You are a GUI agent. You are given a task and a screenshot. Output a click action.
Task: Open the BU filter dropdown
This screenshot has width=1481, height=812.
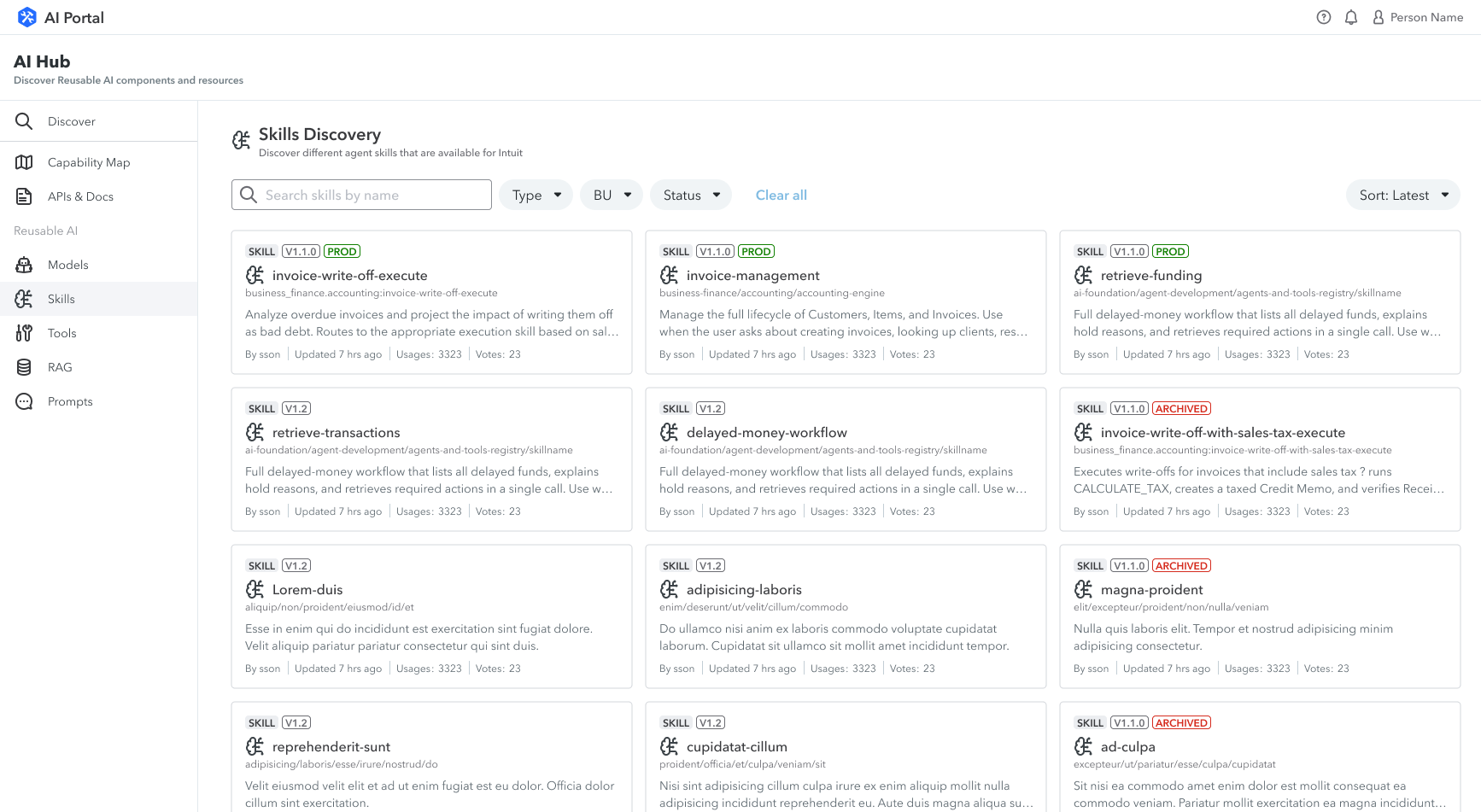(612, 195)
